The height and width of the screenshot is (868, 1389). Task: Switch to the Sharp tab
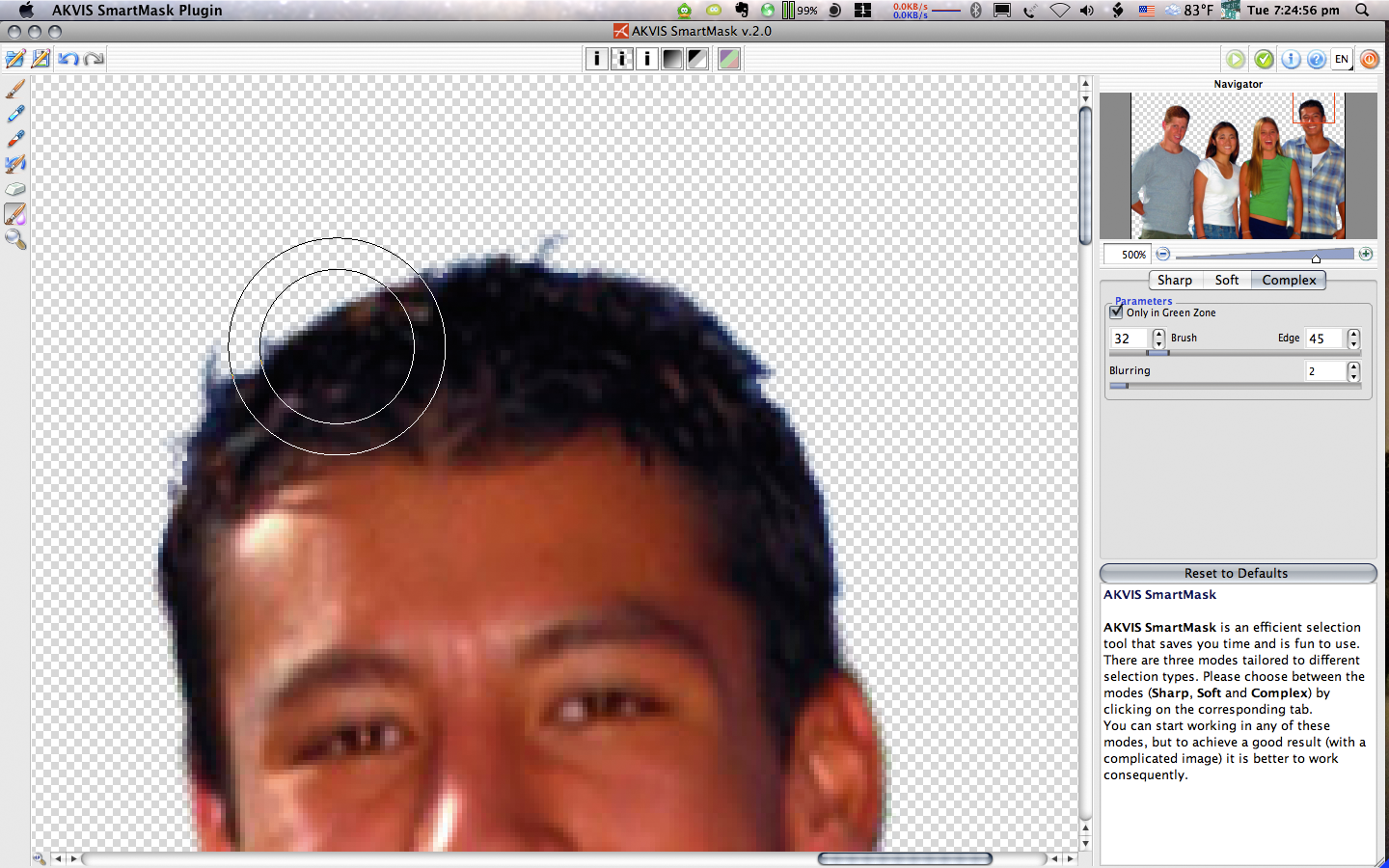(1175, 280)
